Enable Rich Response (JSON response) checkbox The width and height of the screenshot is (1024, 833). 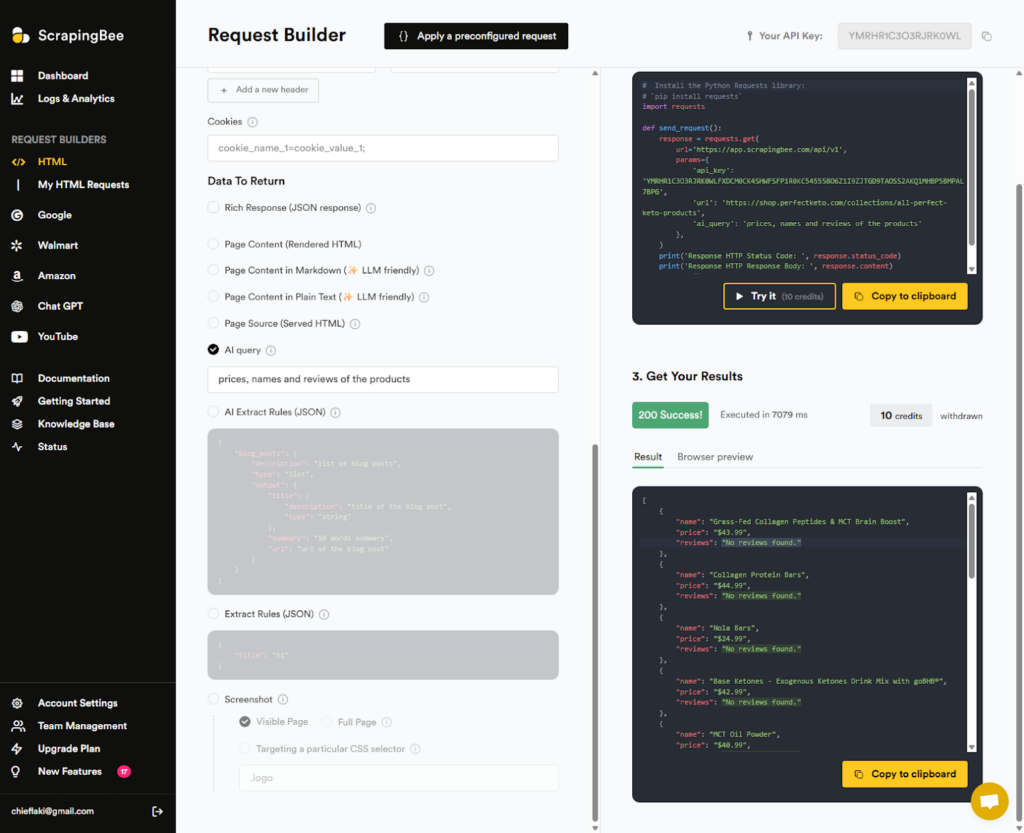pos(213,208)
